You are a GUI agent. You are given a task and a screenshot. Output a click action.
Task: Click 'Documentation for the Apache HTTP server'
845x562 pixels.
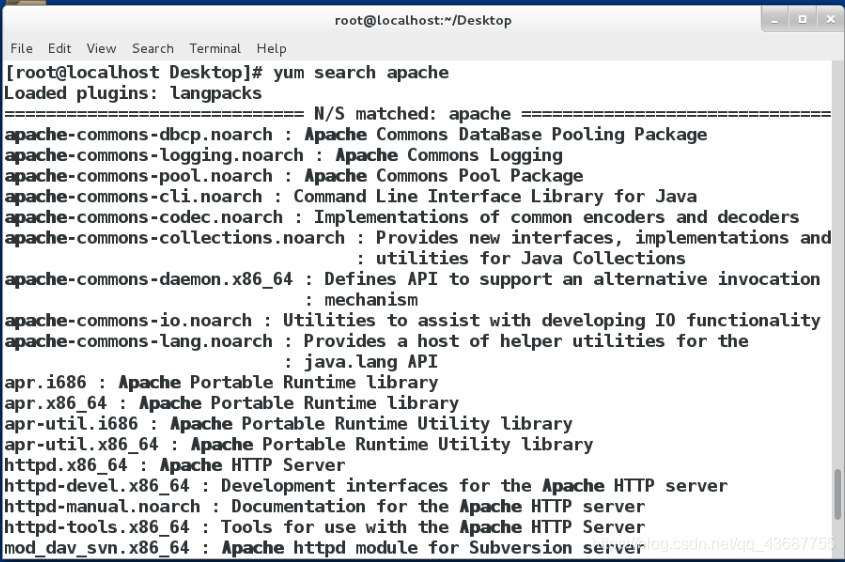point(438,507)
